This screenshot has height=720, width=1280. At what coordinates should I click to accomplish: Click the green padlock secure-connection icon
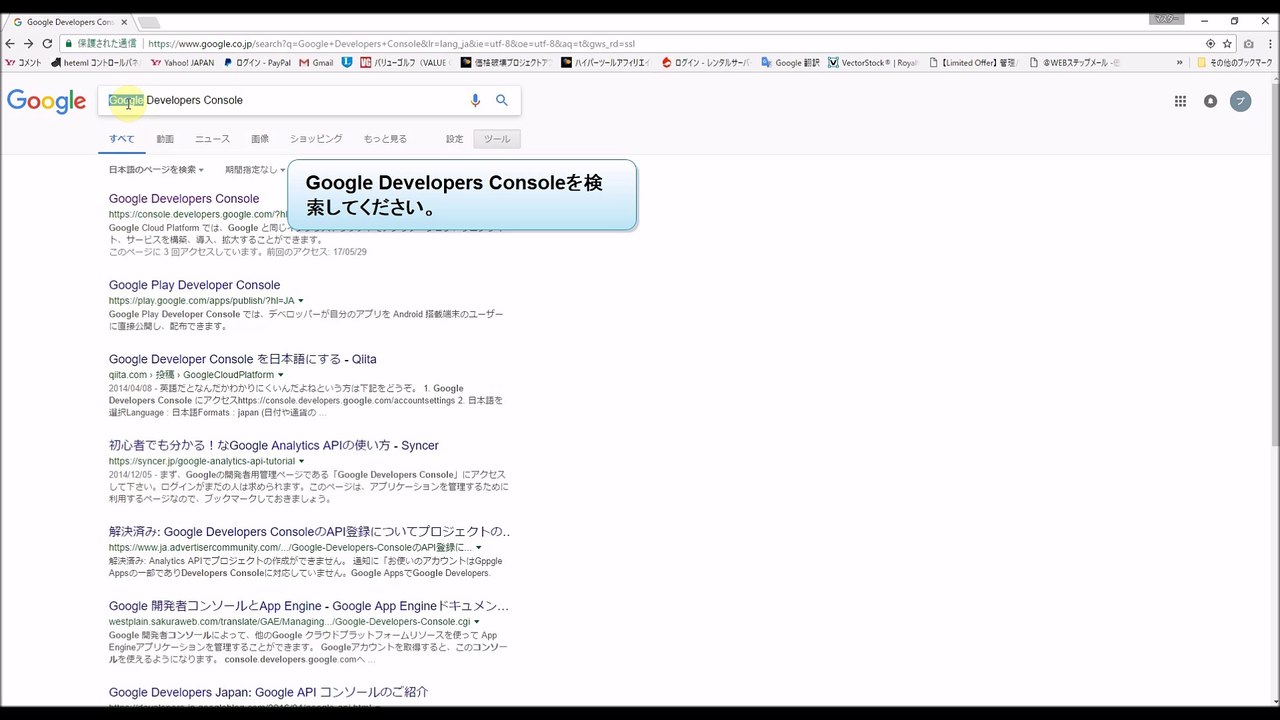pyautogui.click(x=69, y=44)
